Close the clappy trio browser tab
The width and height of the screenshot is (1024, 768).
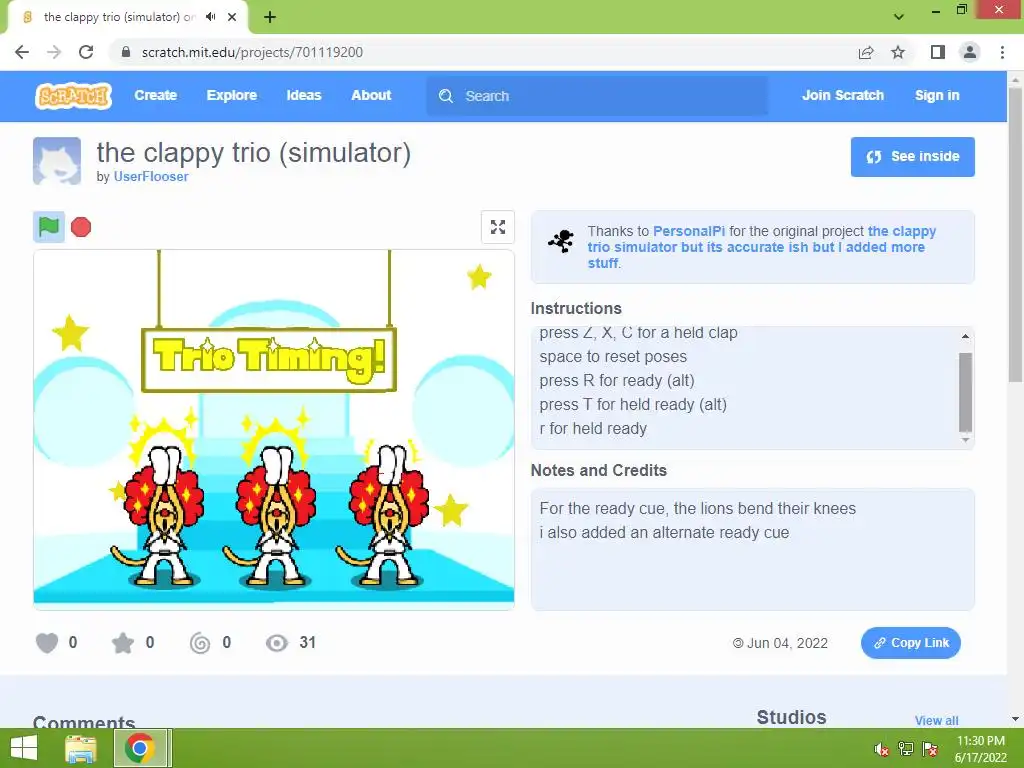pos(232,17)
